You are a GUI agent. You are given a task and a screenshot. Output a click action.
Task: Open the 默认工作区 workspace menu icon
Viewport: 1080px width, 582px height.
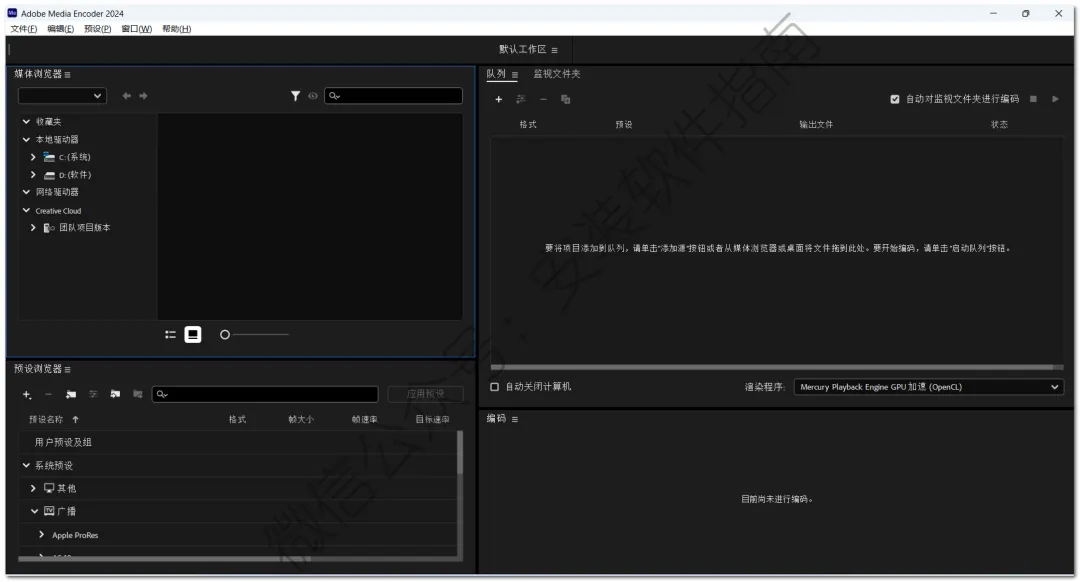[x=554, y=50]
